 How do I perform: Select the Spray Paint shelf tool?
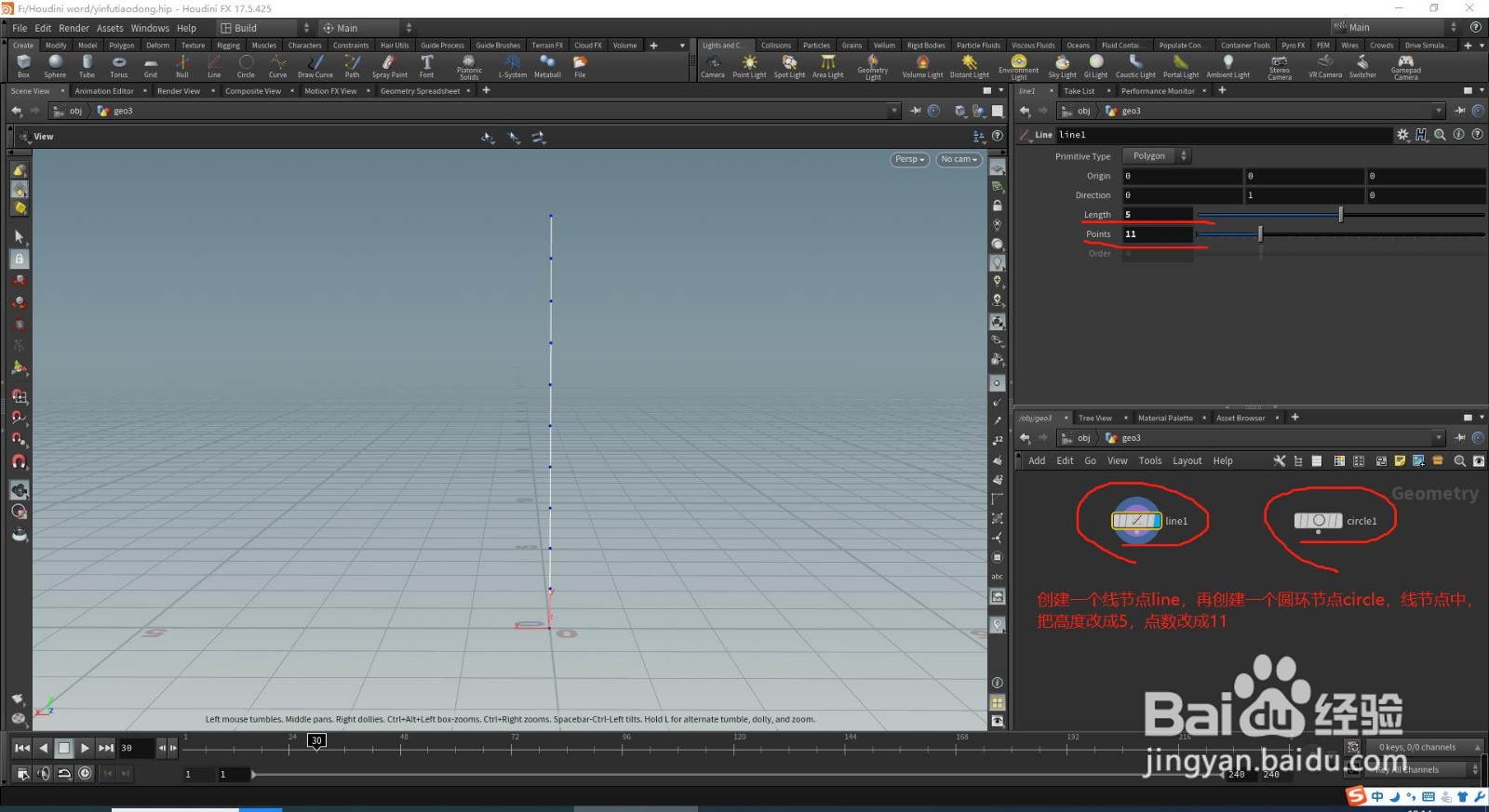coord(390,66)
